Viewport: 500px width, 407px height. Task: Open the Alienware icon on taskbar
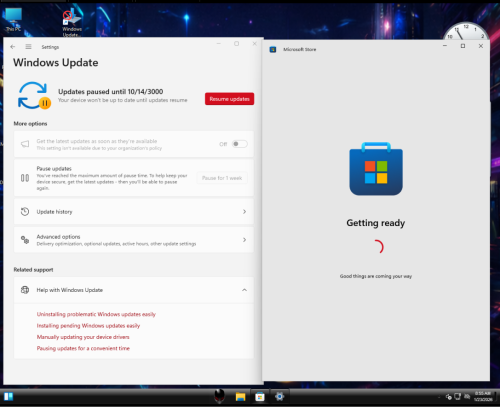(219, 396)
